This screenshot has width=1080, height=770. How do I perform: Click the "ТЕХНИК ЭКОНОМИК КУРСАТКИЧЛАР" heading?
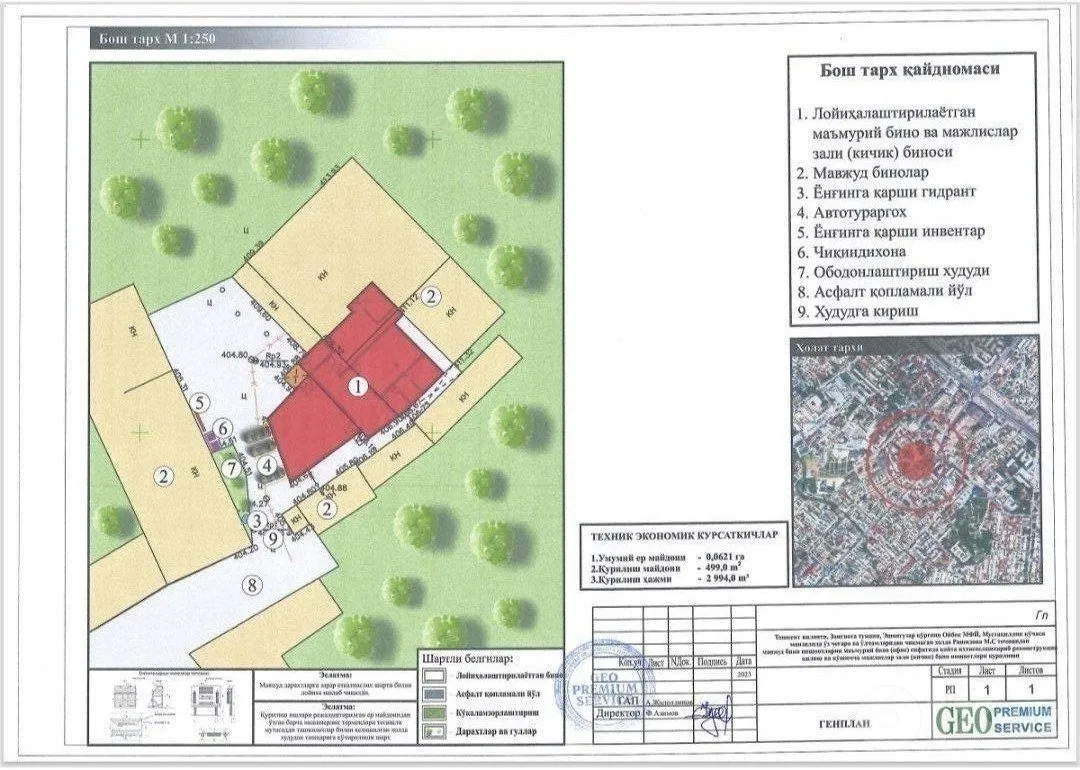(x=684, y=535)
